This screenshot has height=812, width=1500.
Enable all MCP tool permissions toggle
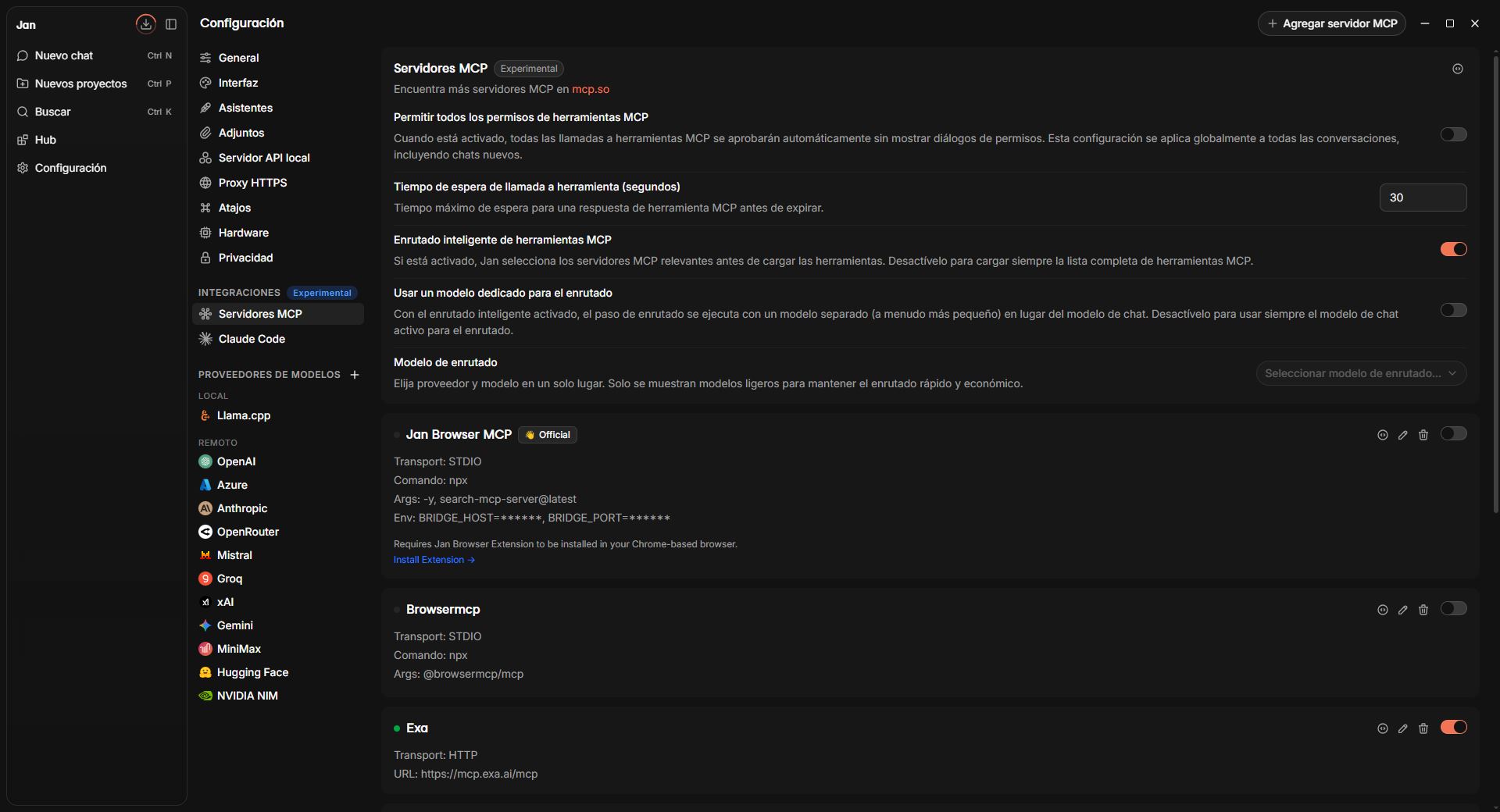click(1453, 134)
